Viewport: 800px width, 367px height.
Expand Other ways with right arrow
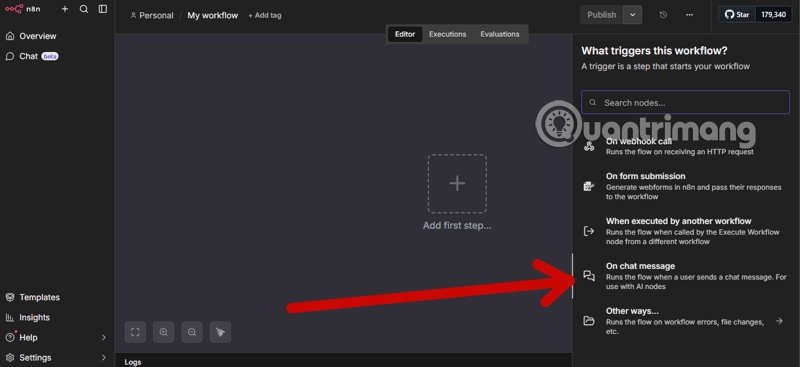tap(779, 321)
